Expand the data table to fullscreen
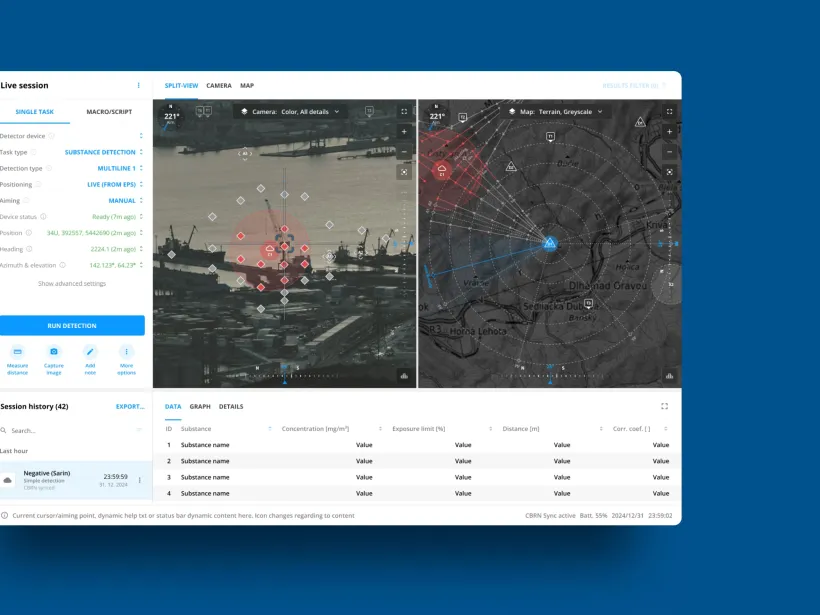 point(664,406)
